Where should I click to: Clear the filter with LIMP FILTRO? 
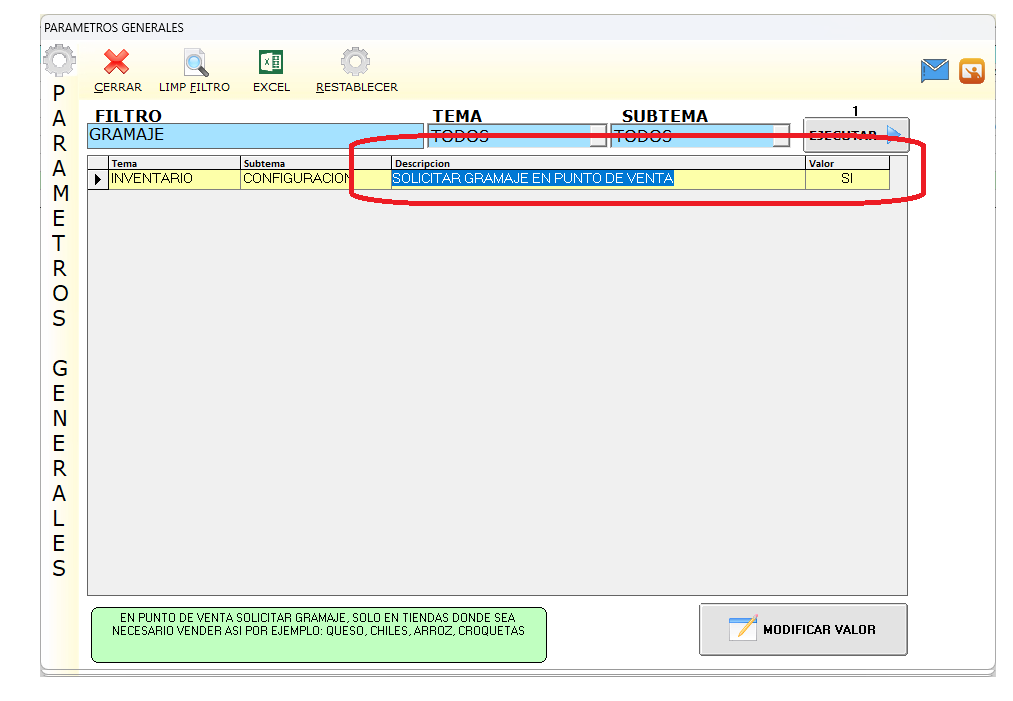[x=195, y=64]
